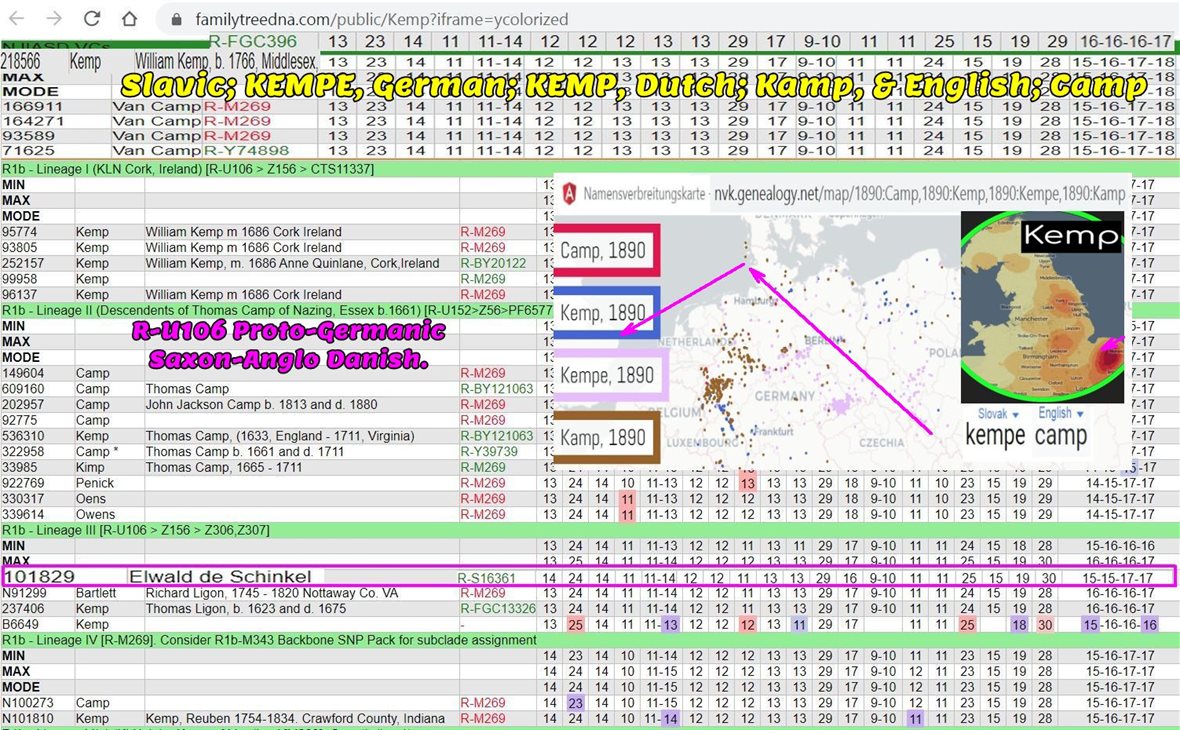Select the brown Kamp, 1890 legend box
This screenshot has width=1180, height=730.
pos(602,438)
